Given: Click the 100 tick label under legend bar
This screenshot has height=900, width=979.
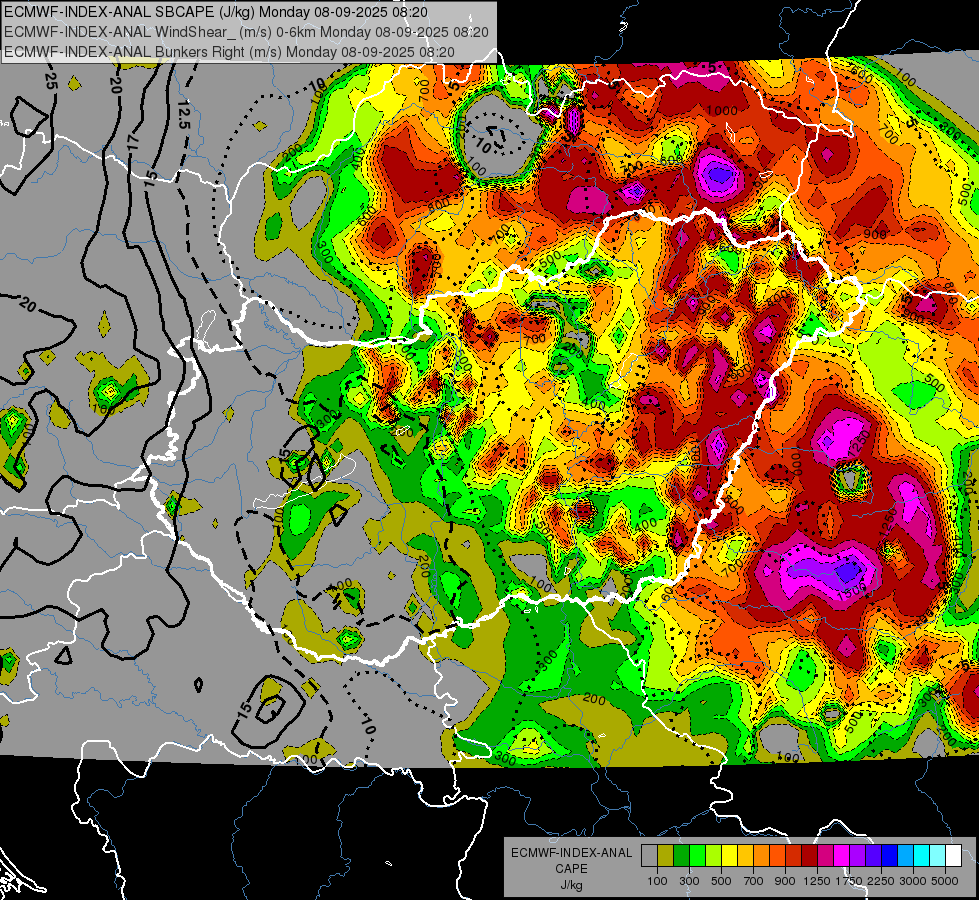Looking at the screenshot, I should (657, 881).
